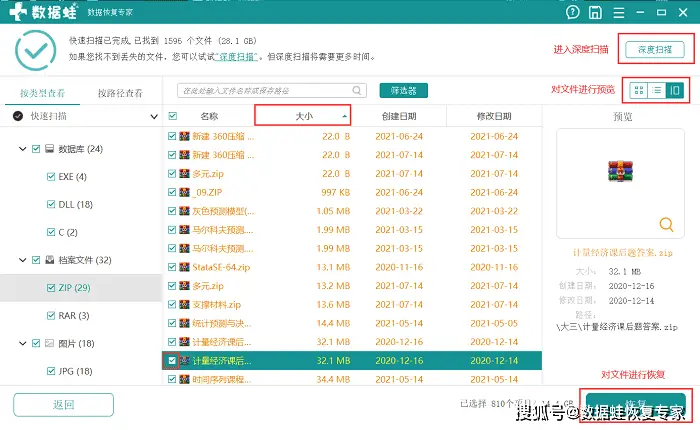This screenshot has height=430, width=700.
Task: Select the 灰色预测模型 file row
Action: click(352, 211)
